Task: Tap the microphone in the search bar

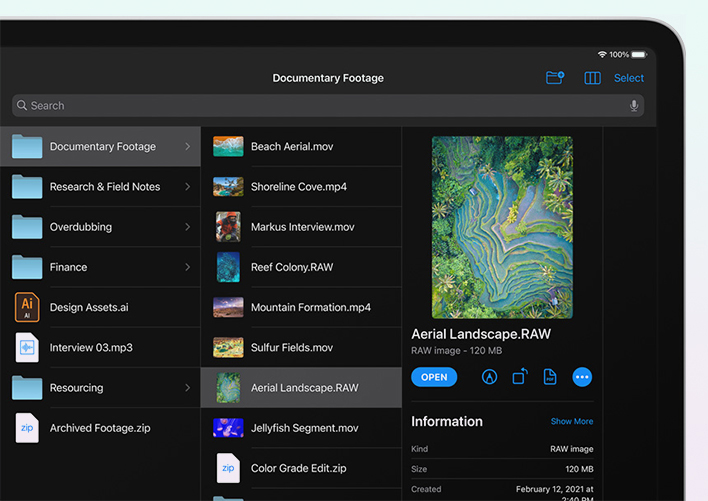Action: pyautogui.click(x=634, y=106)
